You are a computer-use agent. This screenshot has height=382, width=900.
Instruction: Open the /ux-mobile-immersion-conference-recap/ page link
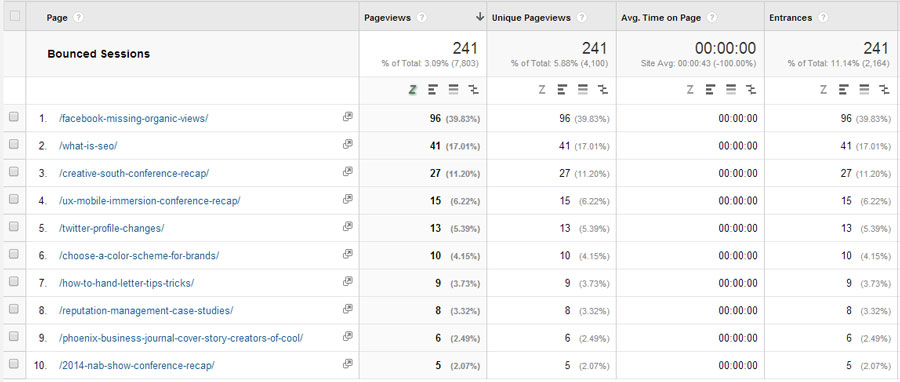149,201
